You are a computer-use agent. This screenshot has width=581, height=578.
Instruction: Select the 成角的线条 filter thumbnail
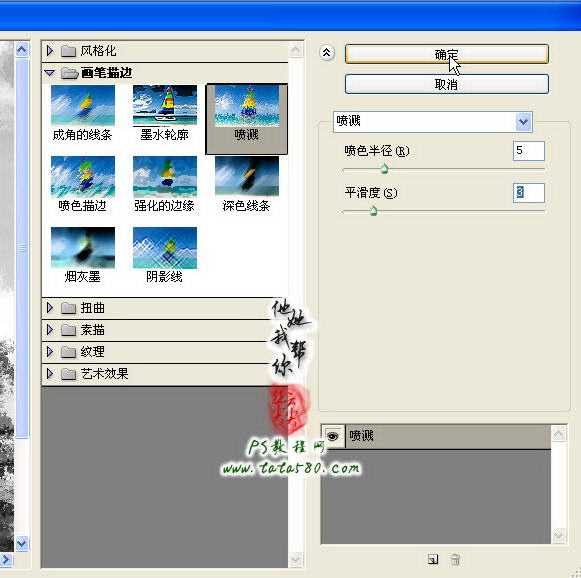[83, 105]
